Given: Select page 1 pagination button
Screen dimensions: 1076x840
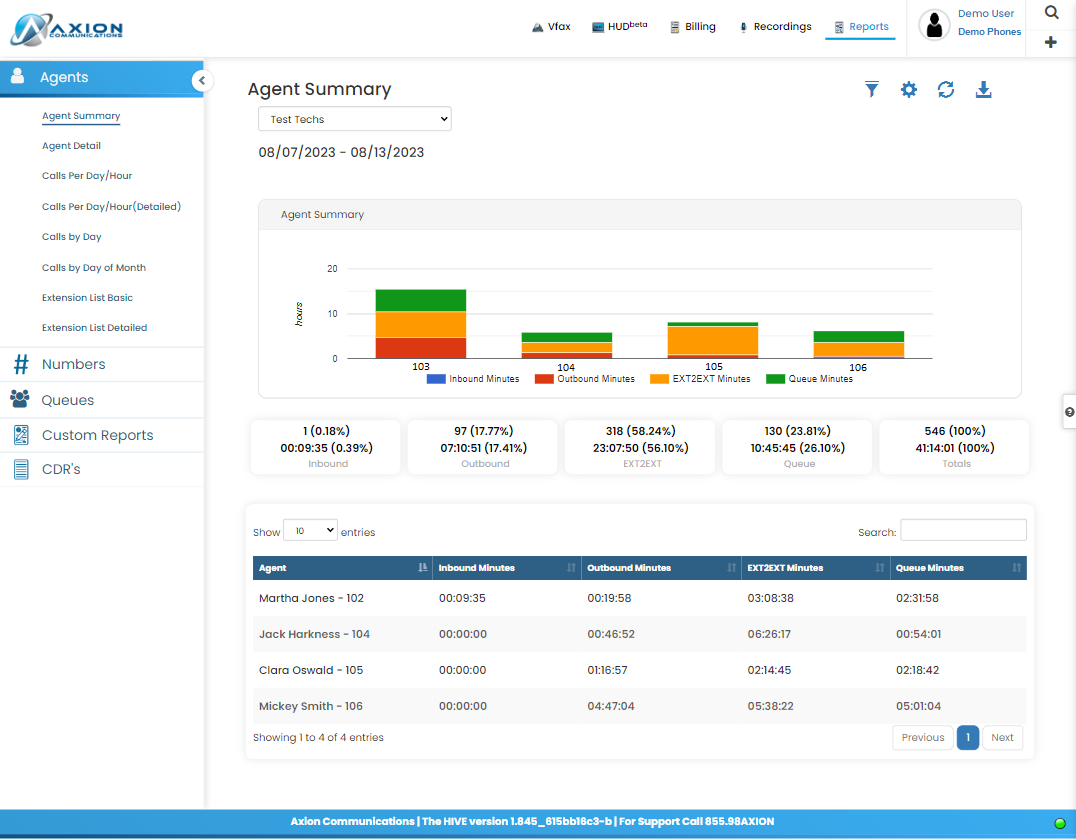Looking at the screenshot, I should (968, 738).
